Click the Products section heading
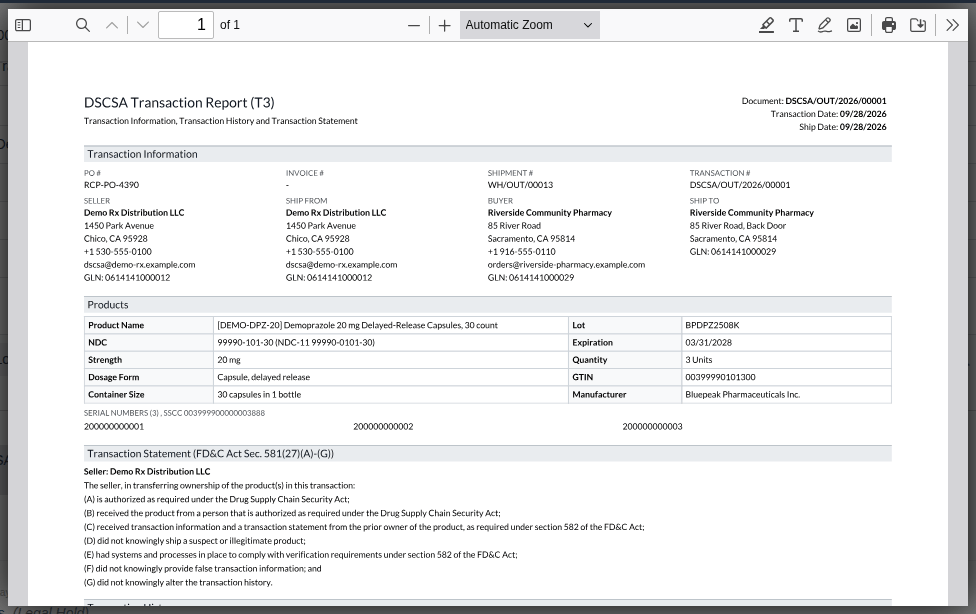The image size is (976, 614). (x=108, y=305)
